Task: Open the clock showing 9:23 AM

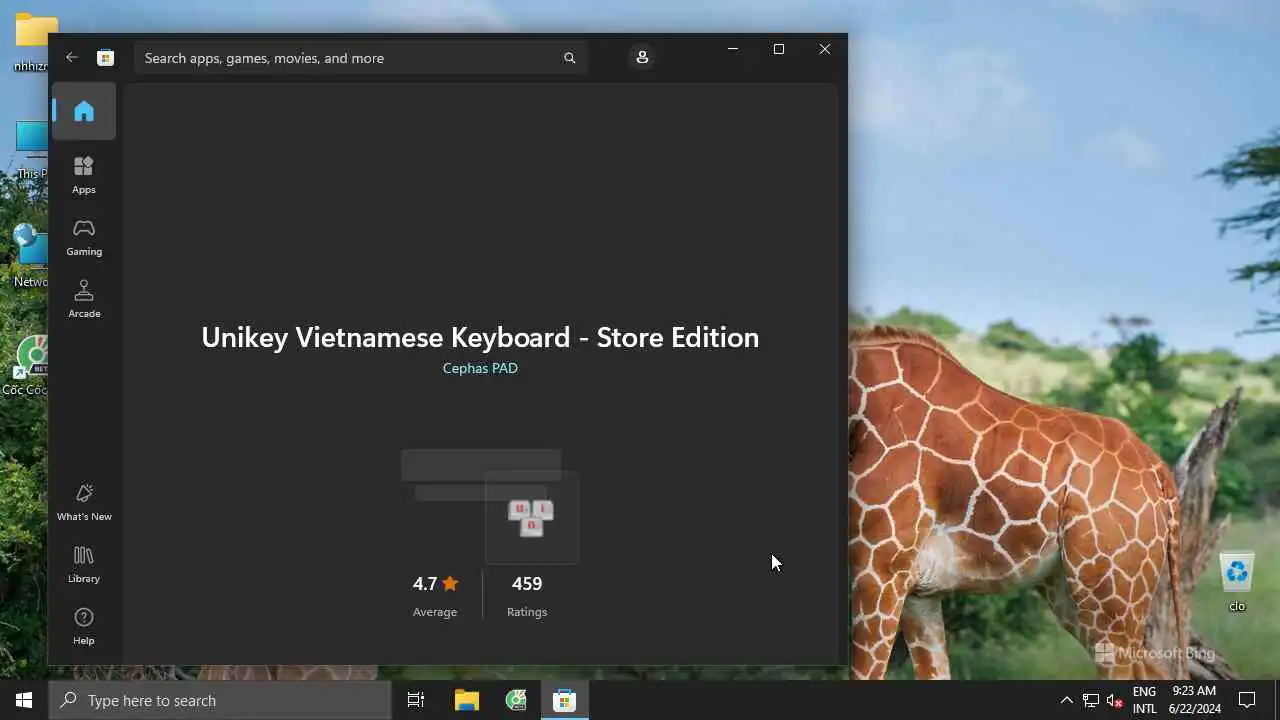Action: pos(1195,700)
